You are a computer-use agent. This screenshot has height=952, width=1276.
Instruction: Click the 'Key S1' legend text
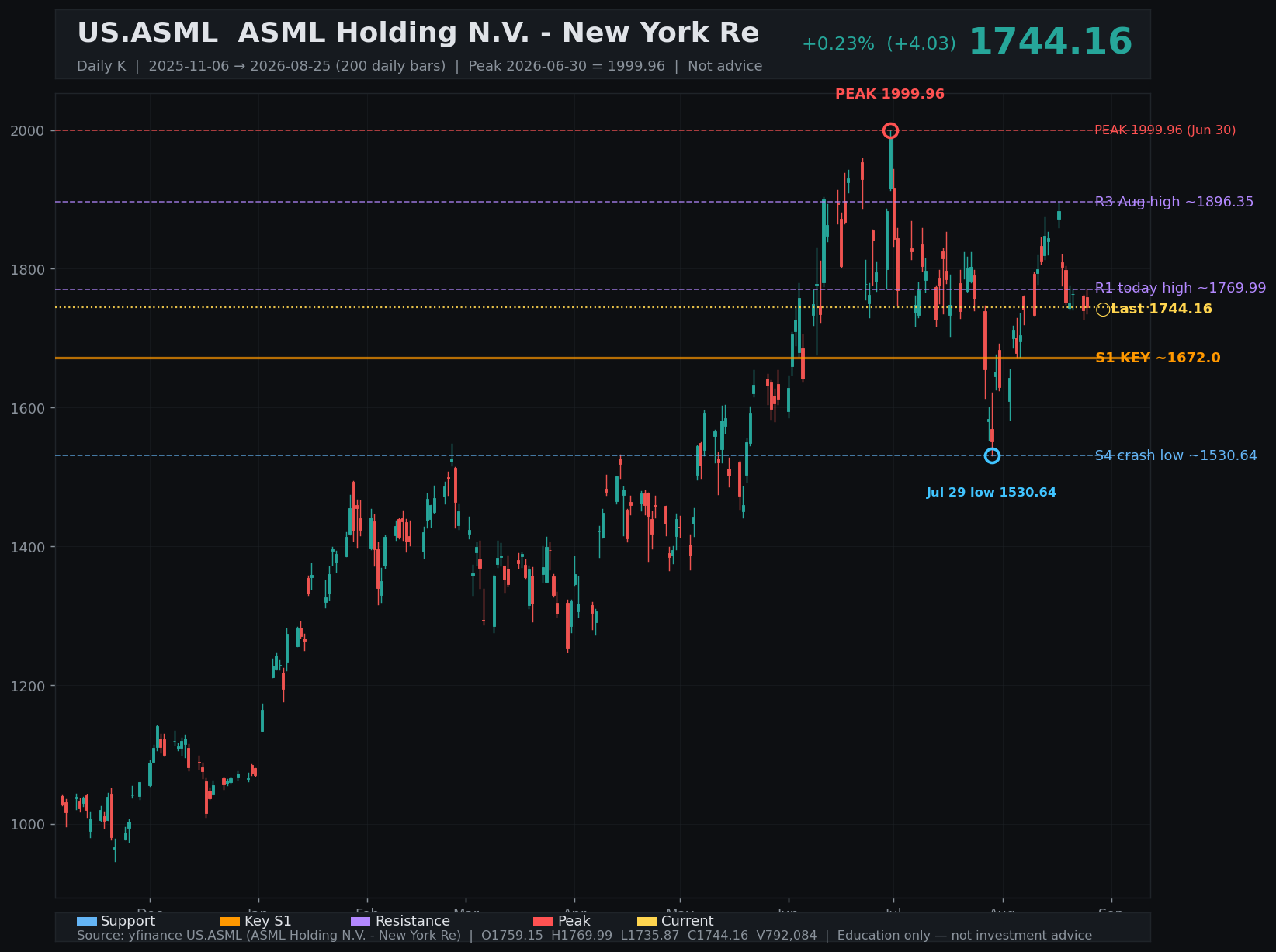(x=268, y=921)
